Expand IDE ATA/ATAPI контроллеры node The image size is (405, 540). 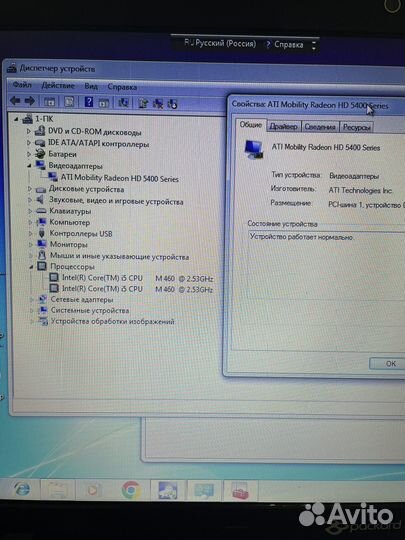click(x=29, y=142)
